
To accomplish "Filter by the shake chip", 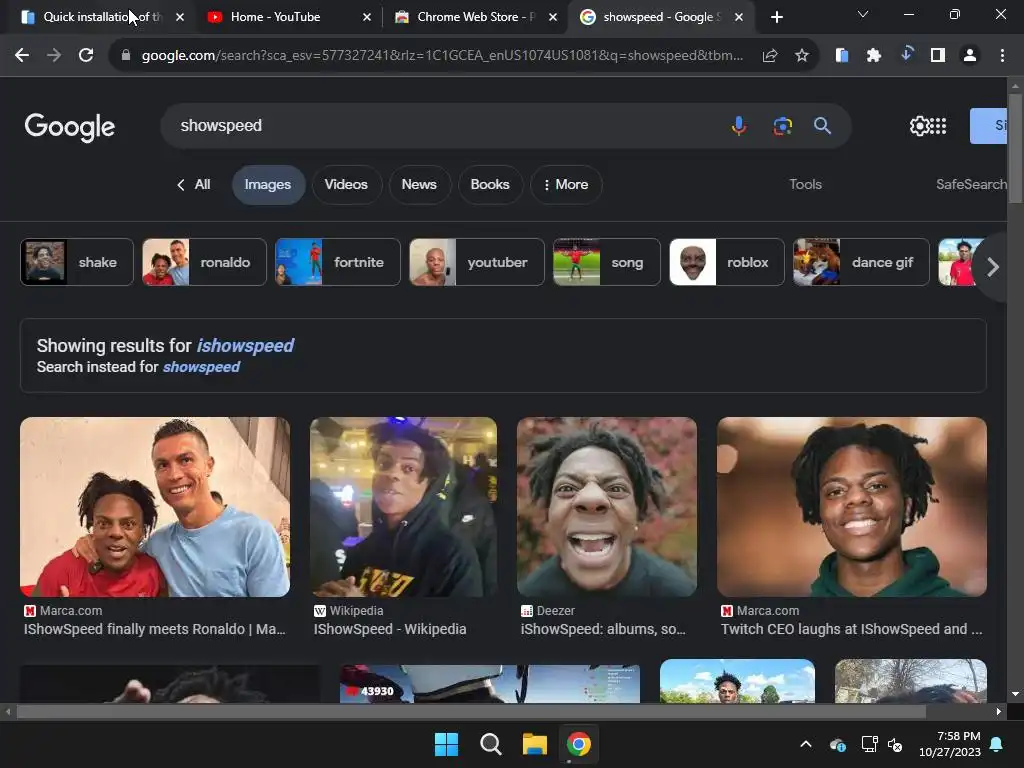I will tap(77, 262).
